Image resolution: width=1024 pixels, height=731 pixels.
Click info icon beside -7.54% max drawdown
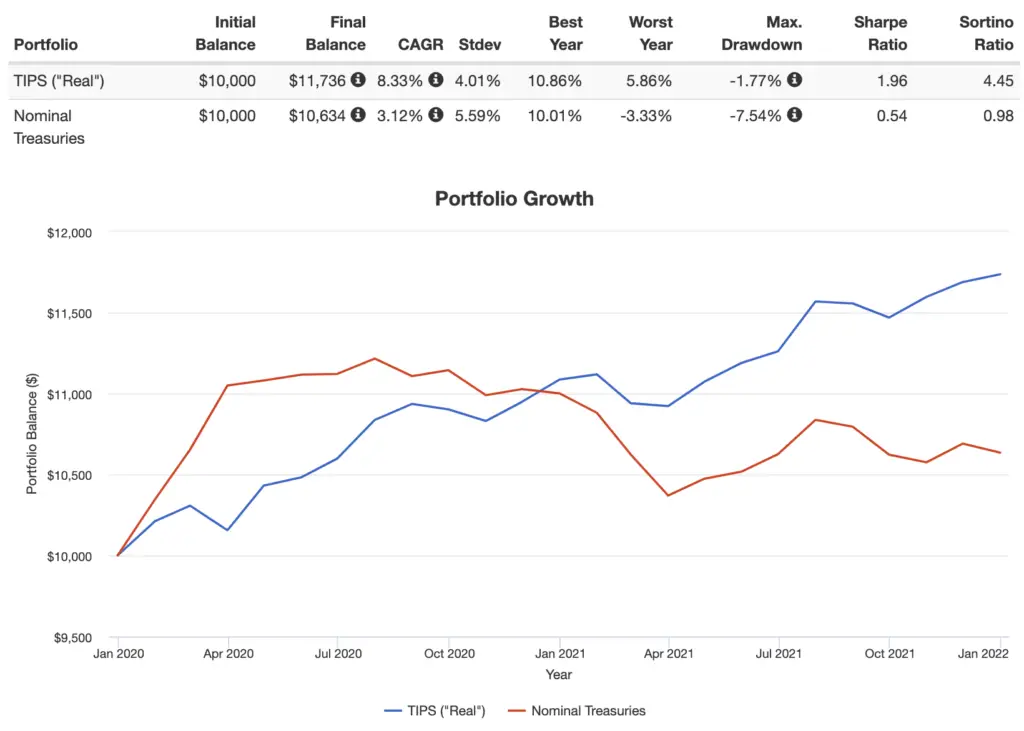[794, 115]
